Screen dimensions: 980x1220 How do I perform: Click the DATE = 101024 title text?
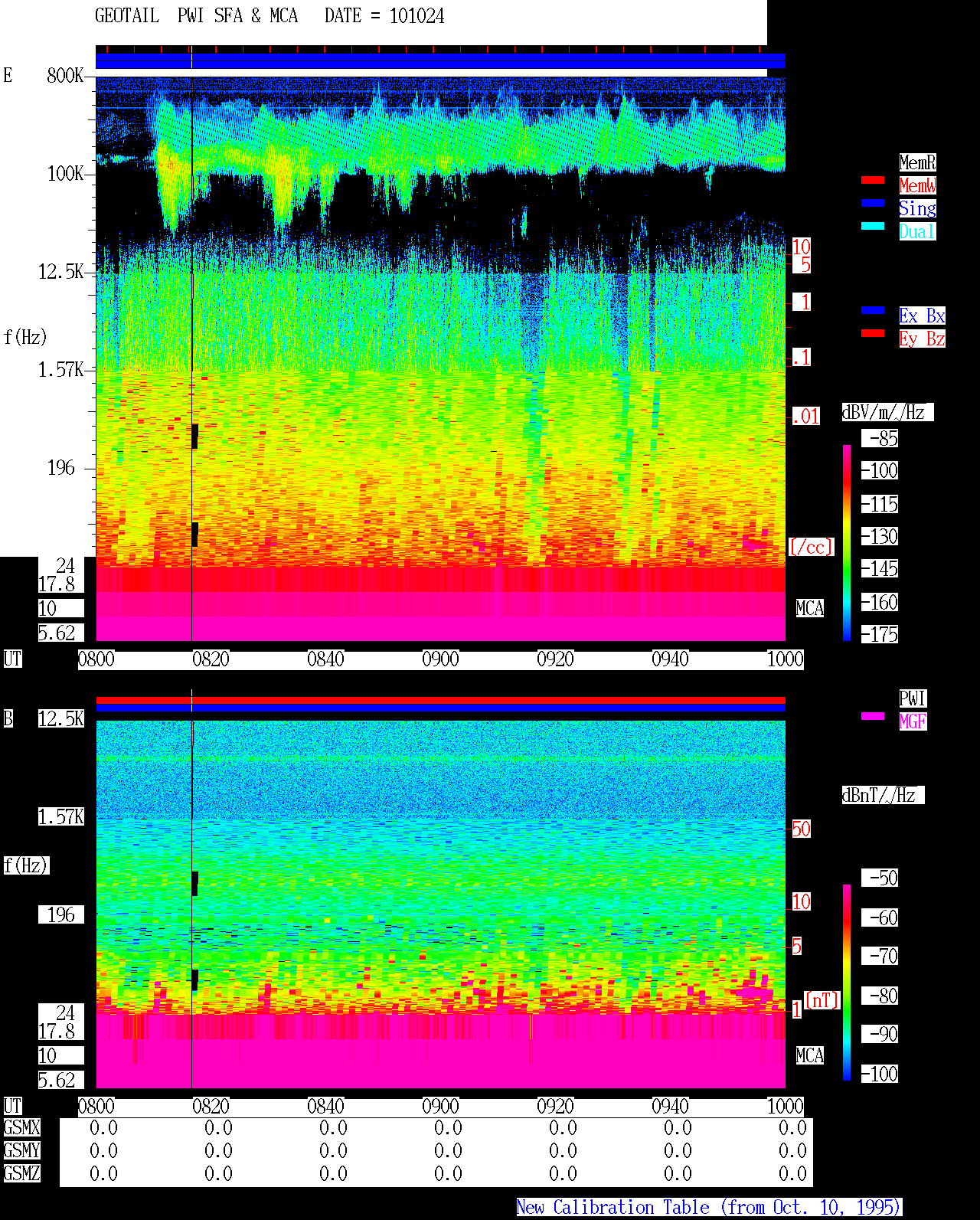coord(384,16)
